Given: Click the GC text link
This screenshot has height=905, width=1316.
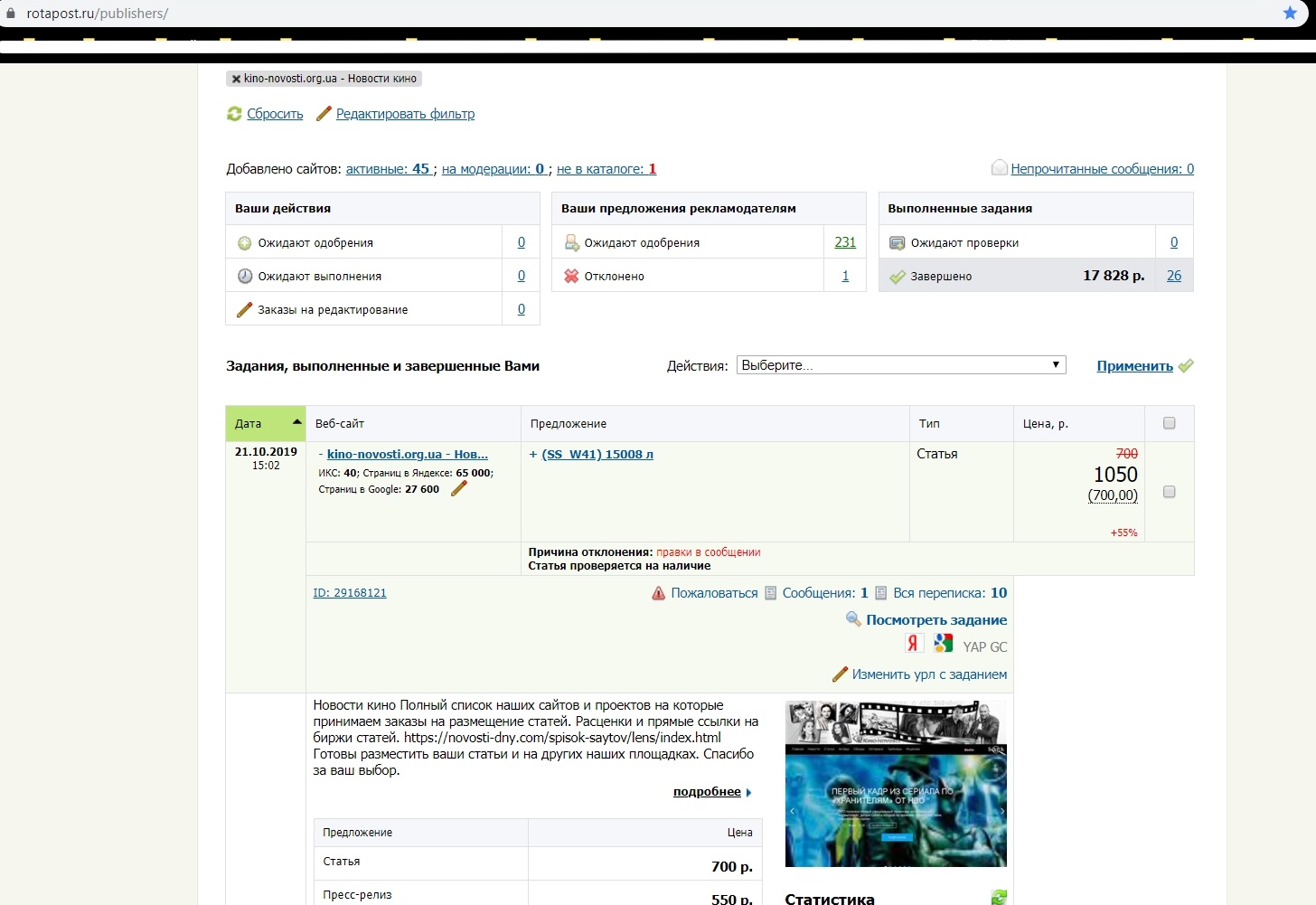Looking at the screenshot, I should pyautogui.click(x=998, y=647).
